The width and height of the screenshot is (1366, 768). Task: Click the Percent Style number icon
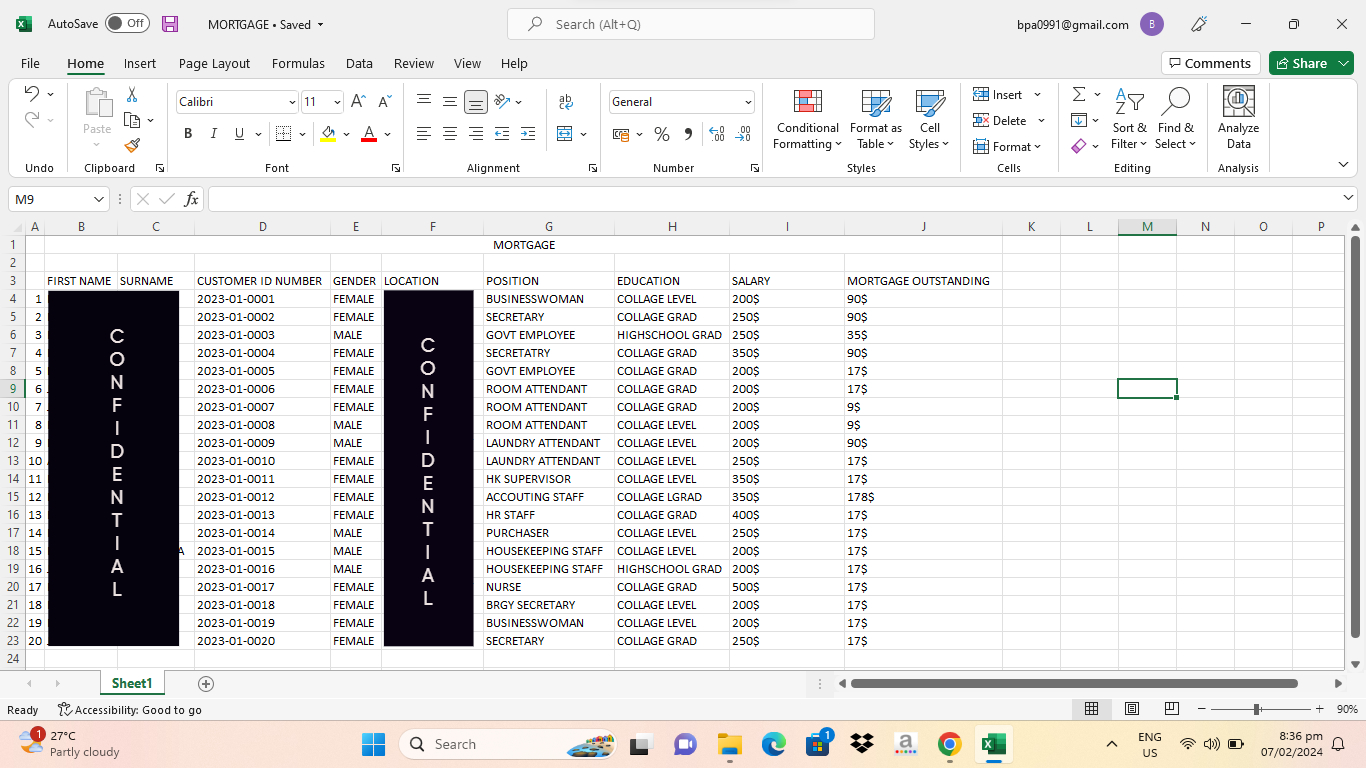click(x=661, y=134)
